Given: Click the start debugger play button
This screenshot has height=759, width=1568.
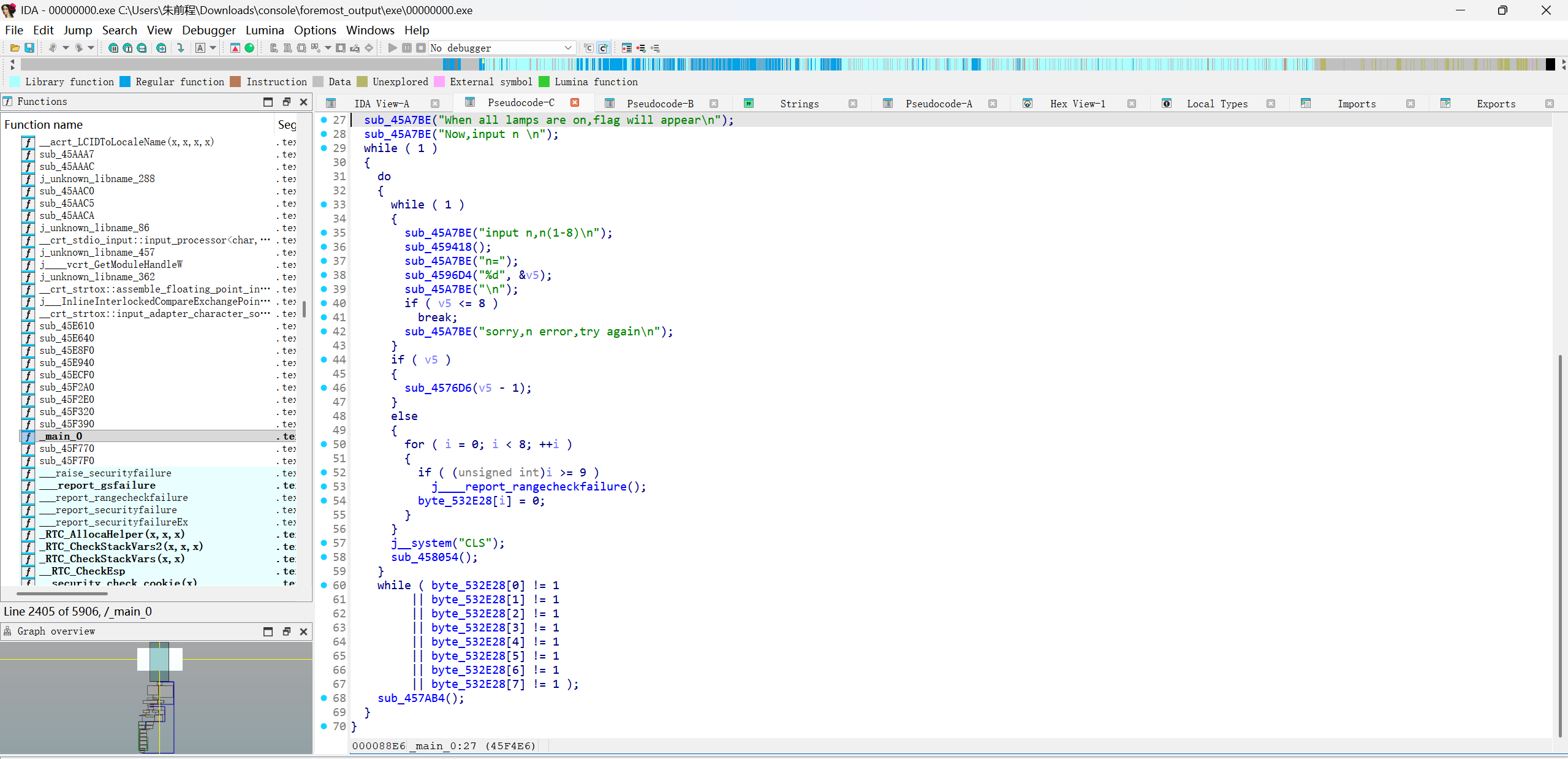Looking at the screenshot, I should click(x=392, y=48).
